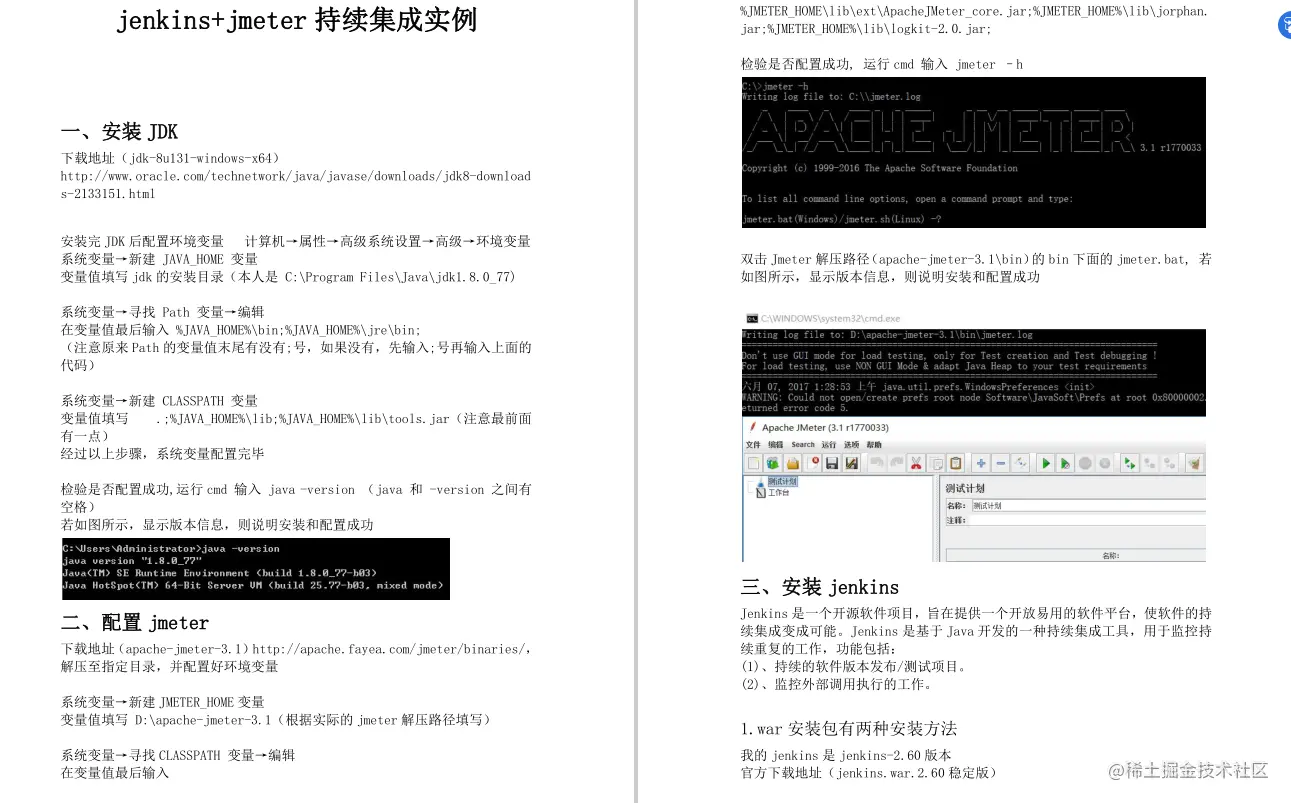Open the 运行 menu in JMeter

827,445
